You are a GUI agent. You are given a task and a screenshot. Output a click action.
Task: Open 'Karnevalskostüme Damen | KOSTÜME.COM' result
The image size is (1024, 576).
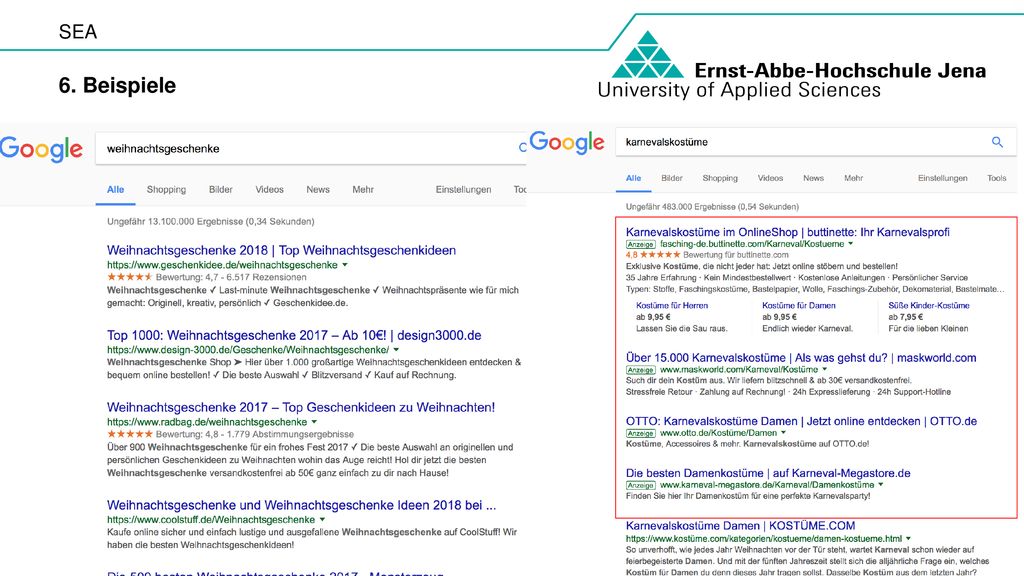pyautogui.click(x=741, y=526)
